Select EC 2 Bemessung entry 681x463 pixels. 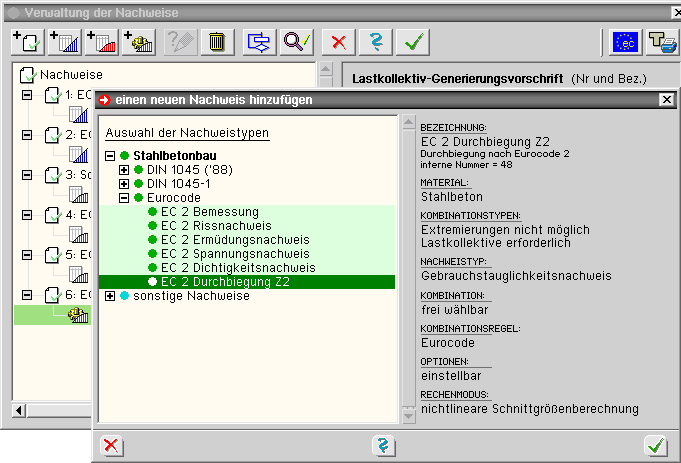pos(209,212)
